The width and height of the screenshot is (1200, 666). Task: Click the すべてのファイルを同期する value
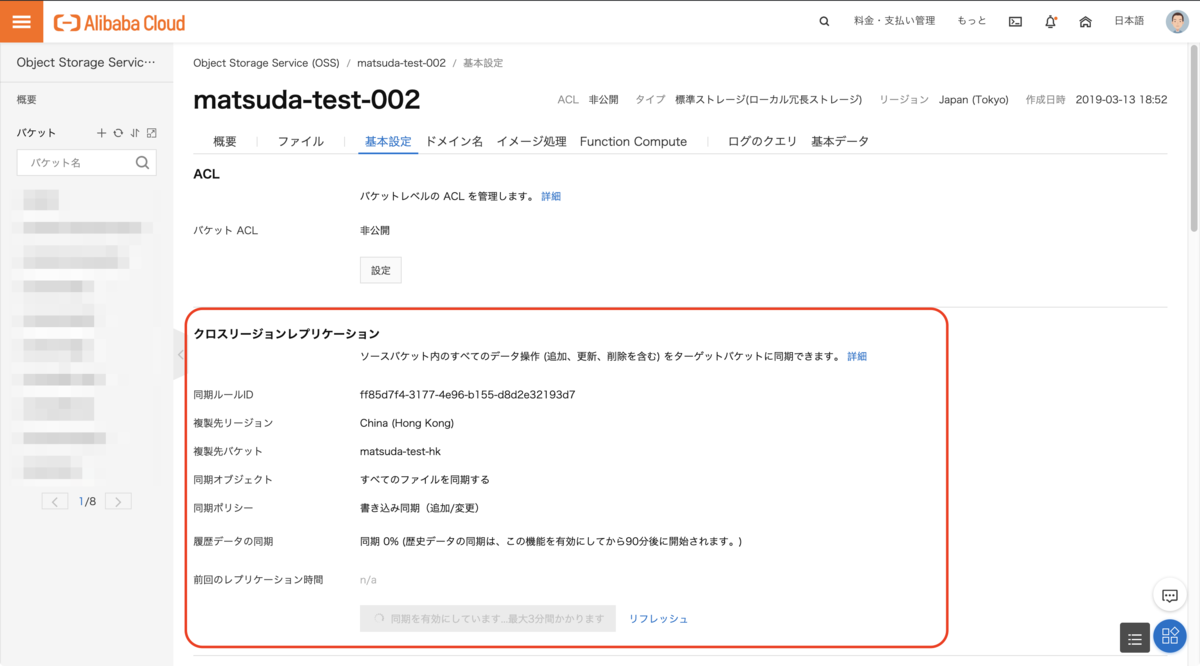click(x=425, y=480)
